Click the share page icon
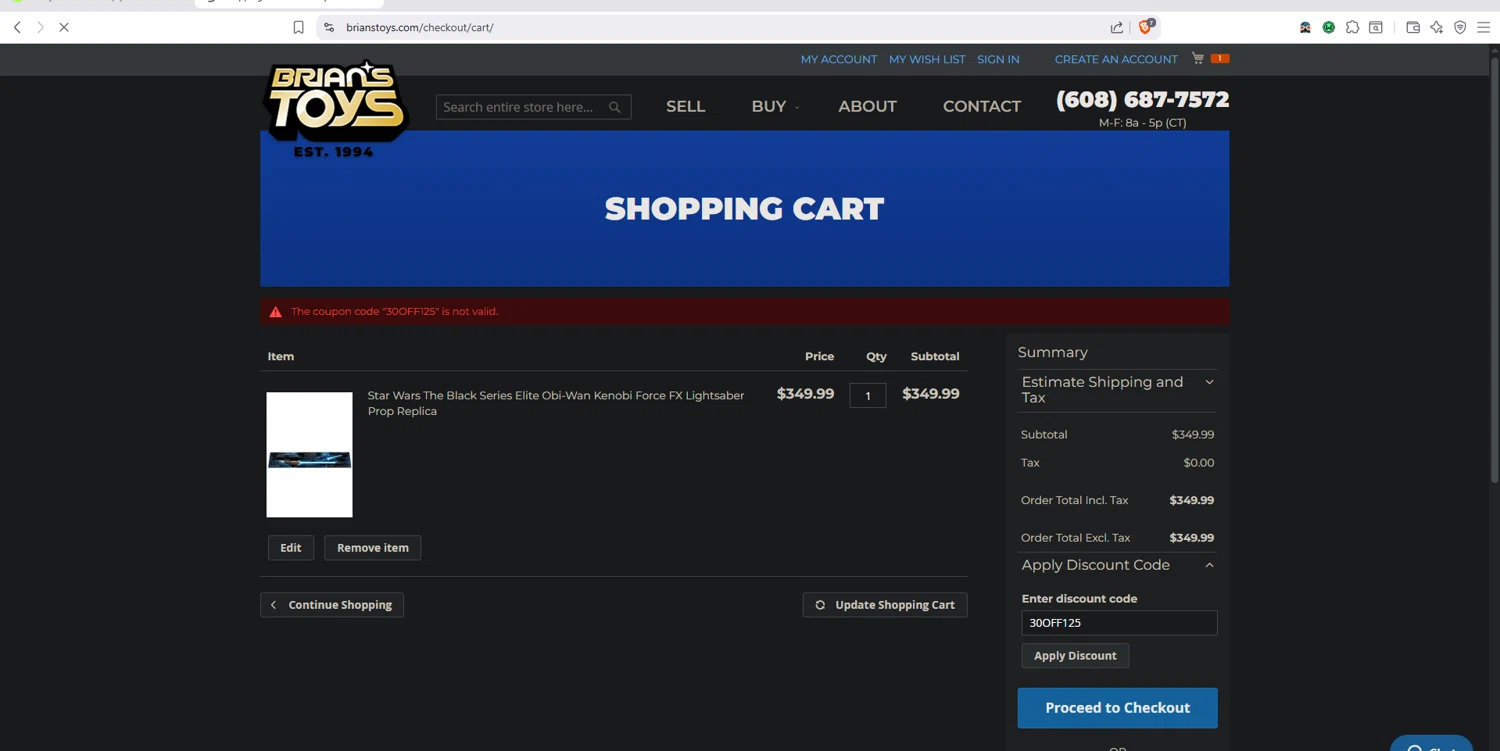Image resolution: width=1500 pixels, height=751 pixels. pyautogui.click(x=1117, y=27)
